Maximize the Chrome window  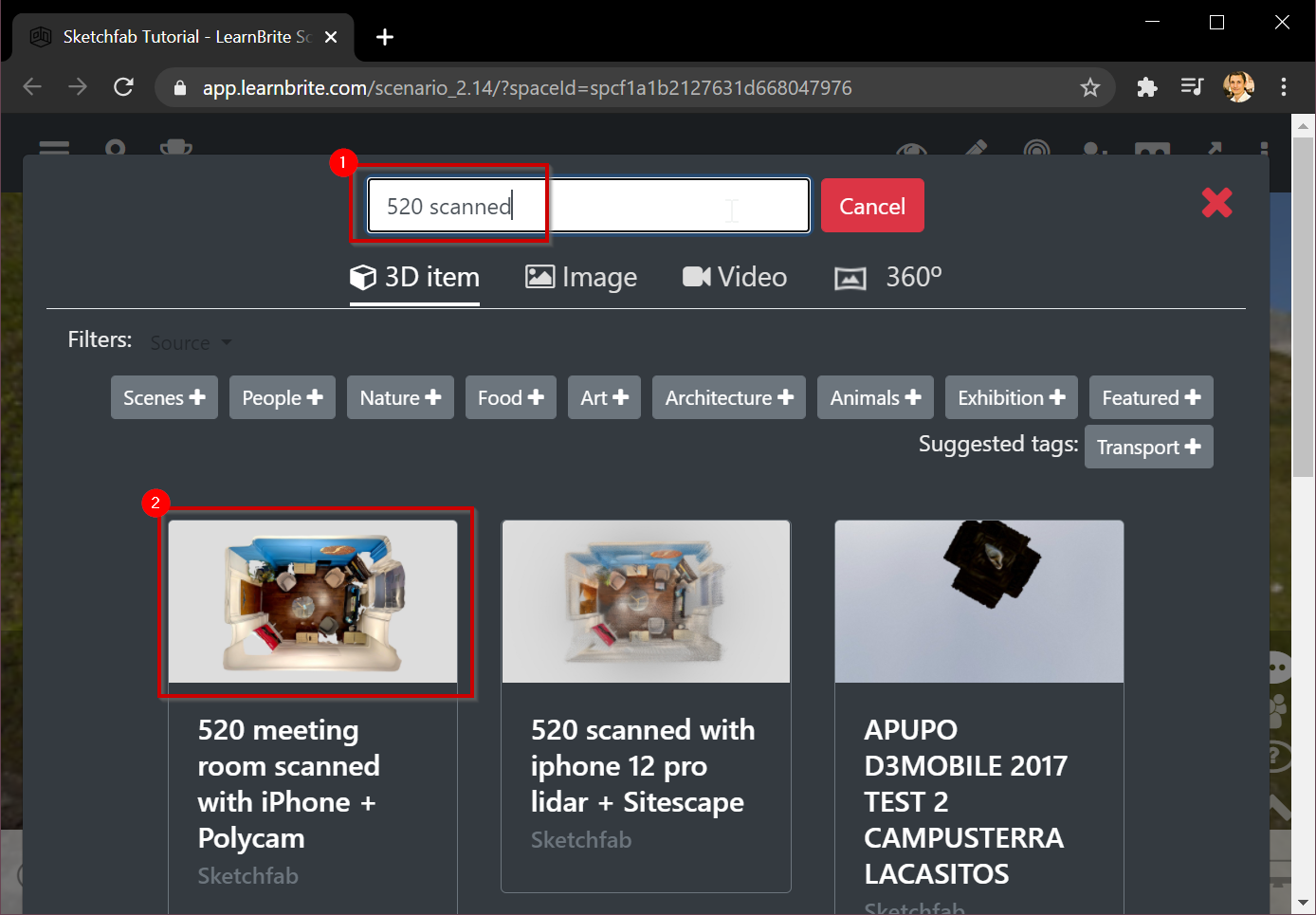coord(1217,22)
